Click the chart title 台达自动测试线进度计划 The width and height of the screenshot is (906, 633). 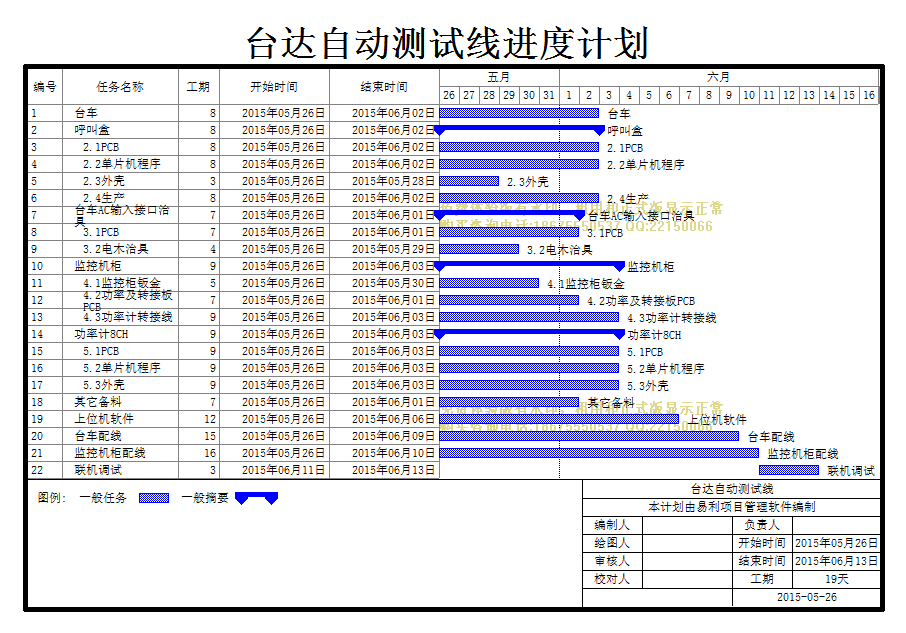pos(448,43)
